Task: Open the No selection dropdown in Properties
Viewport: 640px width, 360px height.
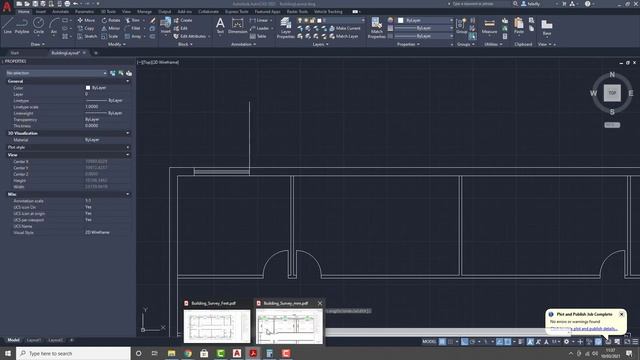Action: click(56, 73)
